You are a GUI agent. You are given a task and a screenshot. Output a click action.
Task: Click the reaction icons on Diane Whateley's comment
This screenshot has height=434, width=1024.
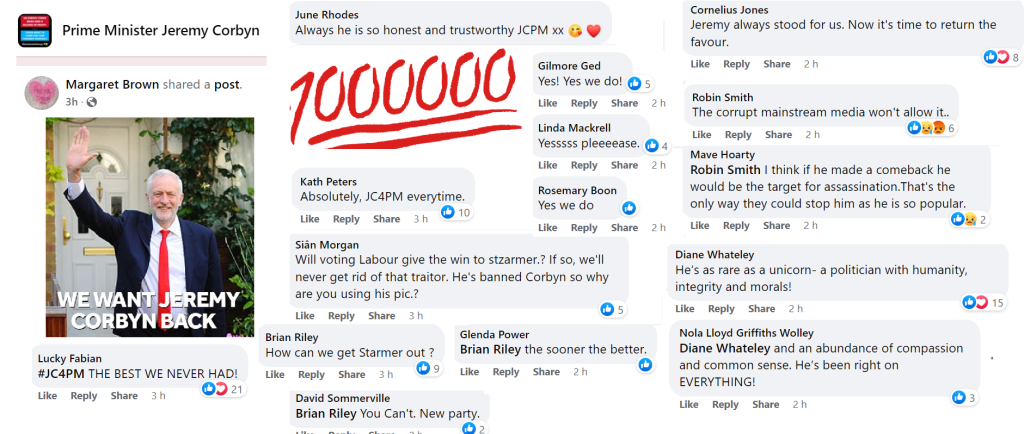tap(975, 302)
